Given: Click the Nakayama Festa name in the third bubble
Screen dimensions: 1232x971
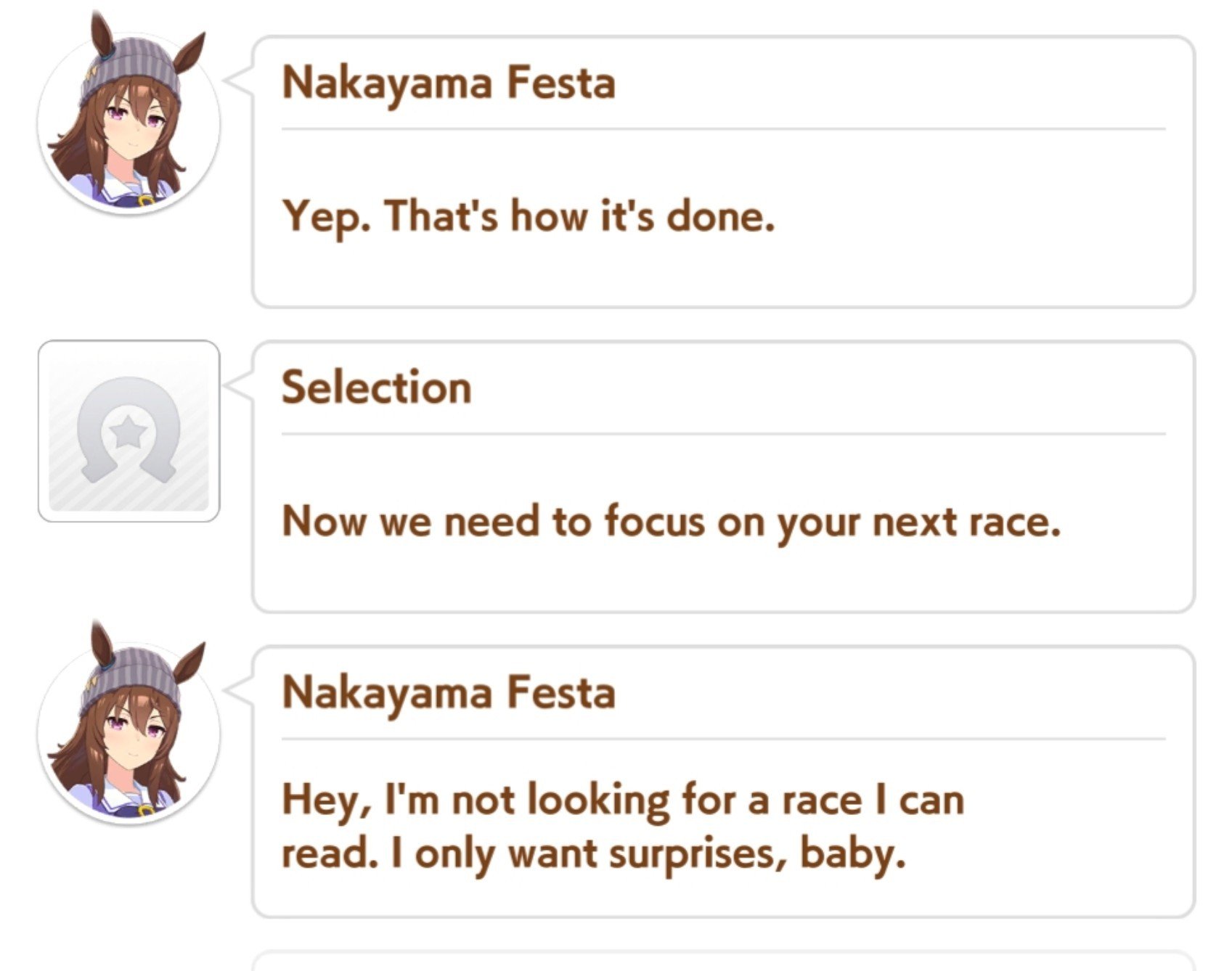Looking at the screenshot, I should point(449,692).
